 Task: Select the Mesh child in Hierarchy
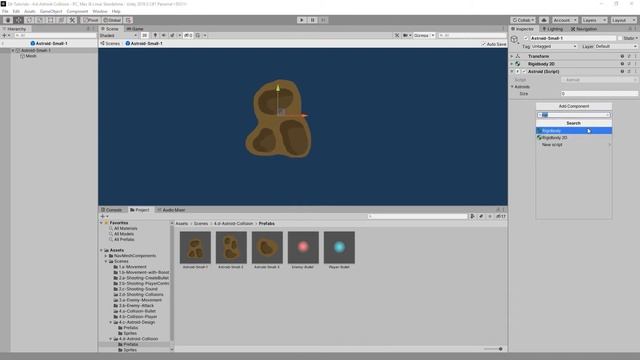31,56
